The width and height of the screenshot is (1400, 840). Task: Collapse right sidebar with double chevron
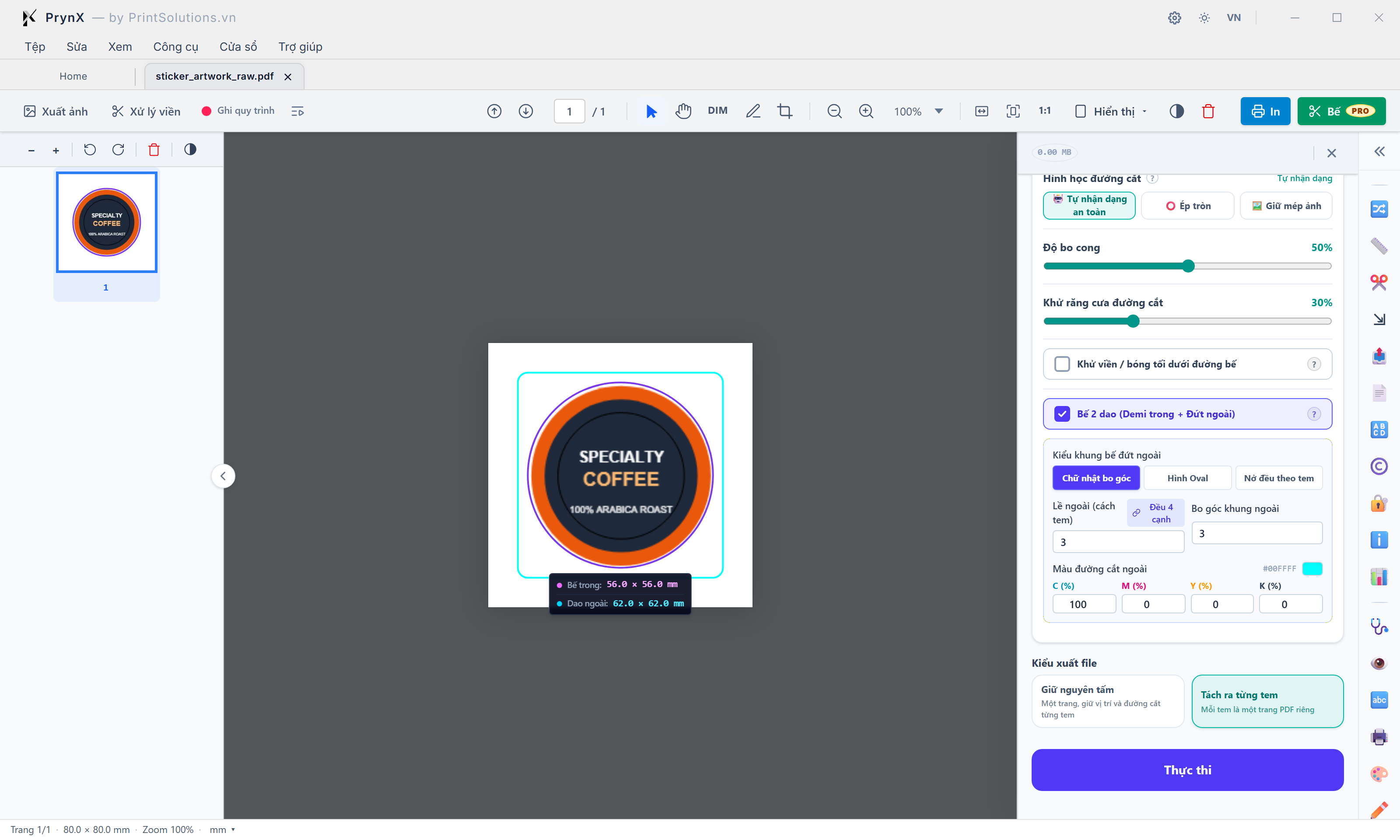tap(1379, 151)
